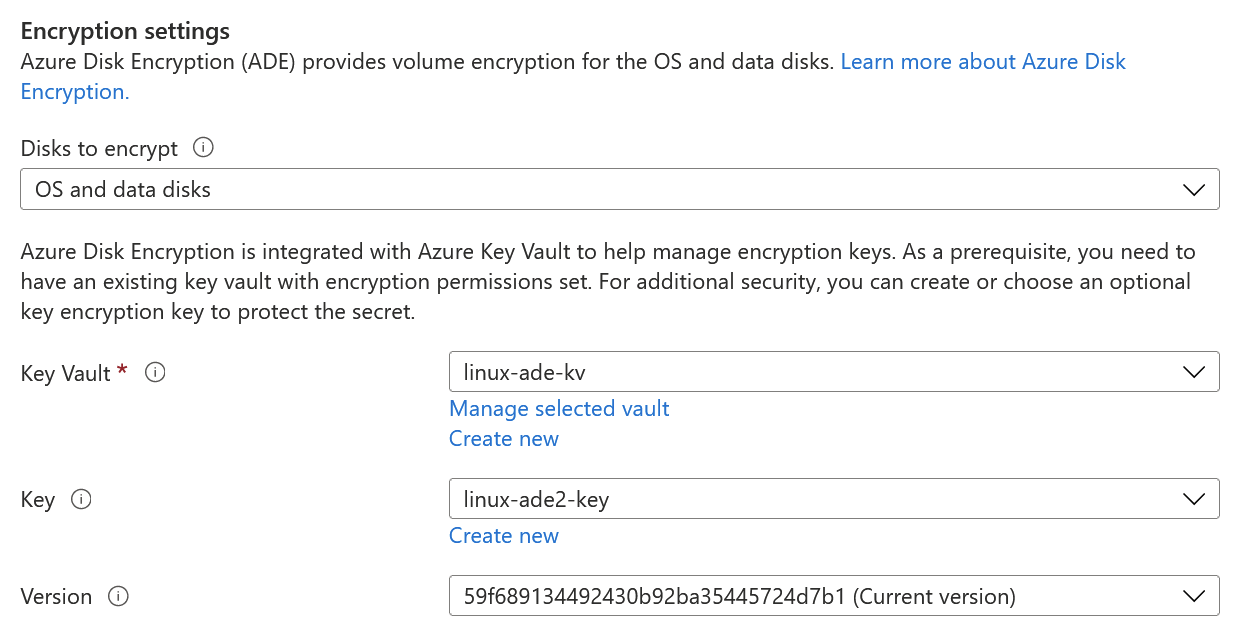Expand Disks to encrypt via its chevron arrow
The image size is (1239, 631).
1193,189
